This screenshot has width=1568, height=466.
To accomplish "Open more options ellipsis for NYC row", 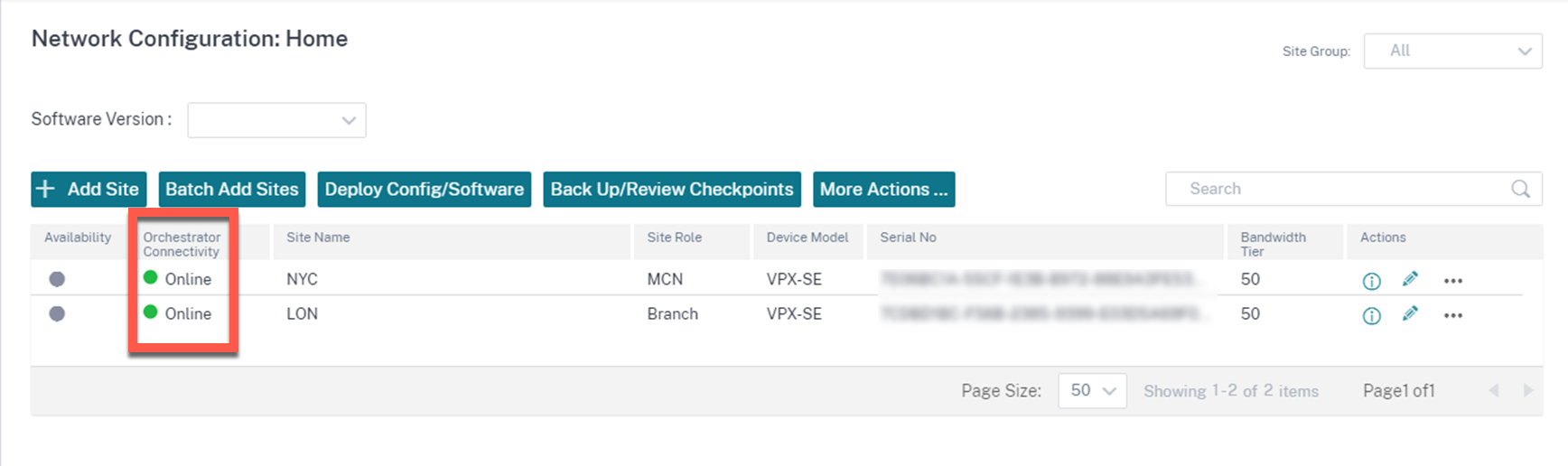I will [1452, 281].
